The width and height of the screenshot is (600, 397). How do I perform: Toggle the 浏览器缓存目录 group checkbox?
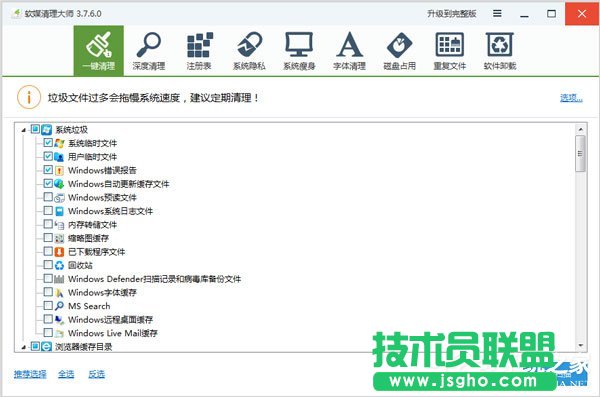[35, 346]
